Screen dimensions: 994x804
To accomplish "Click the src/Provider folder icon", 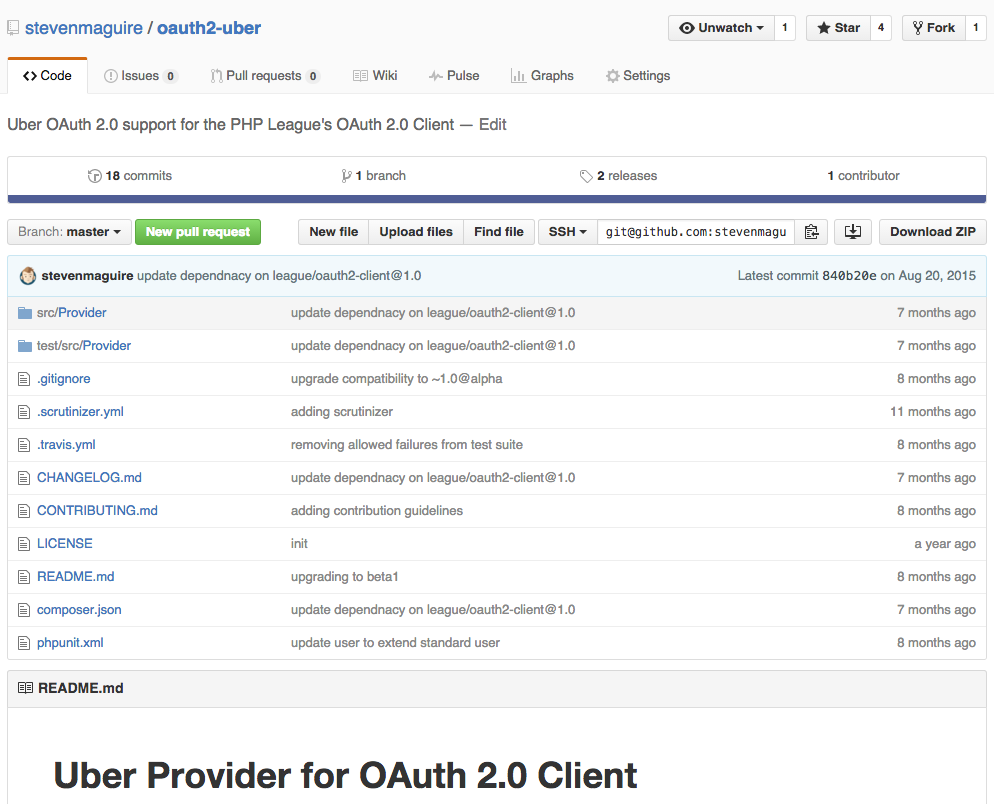I will click(x=25, y=313).
